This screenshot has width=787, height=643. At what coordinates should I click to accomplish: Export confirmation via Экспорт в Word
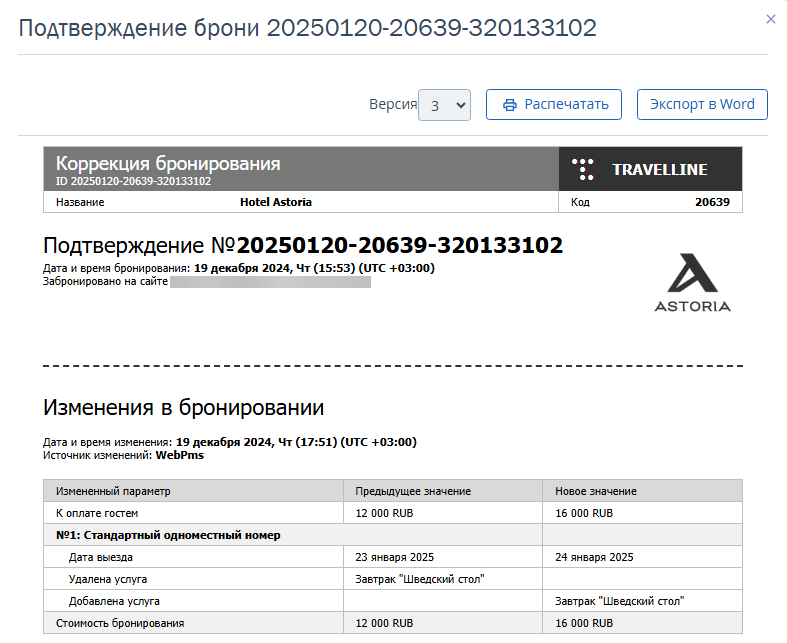pos(702,104)
